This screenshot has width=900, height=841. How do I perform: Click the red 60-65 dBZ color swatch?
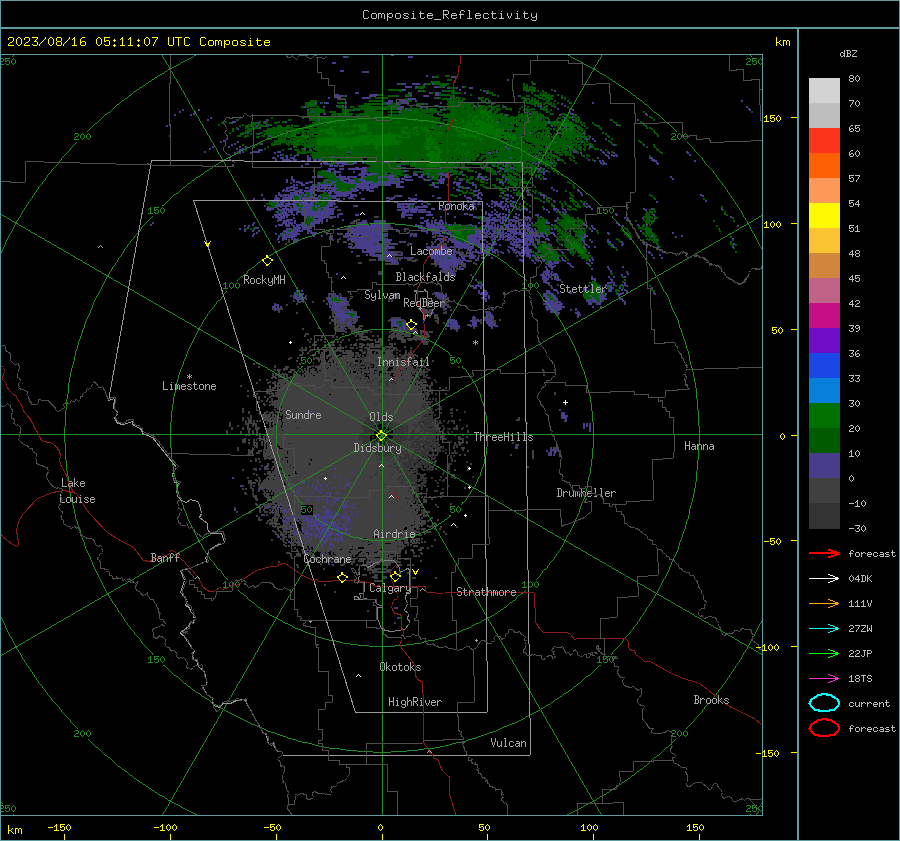click(824, 141)
